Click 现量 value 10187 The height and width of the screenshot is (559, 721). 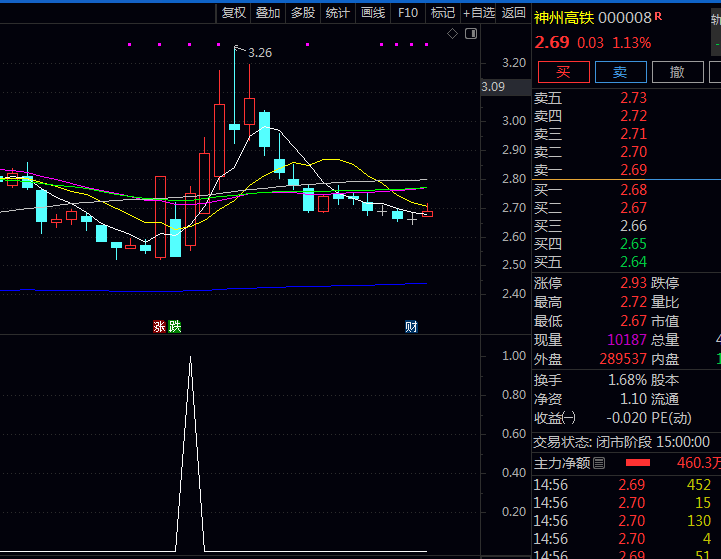tap(627, 340)
